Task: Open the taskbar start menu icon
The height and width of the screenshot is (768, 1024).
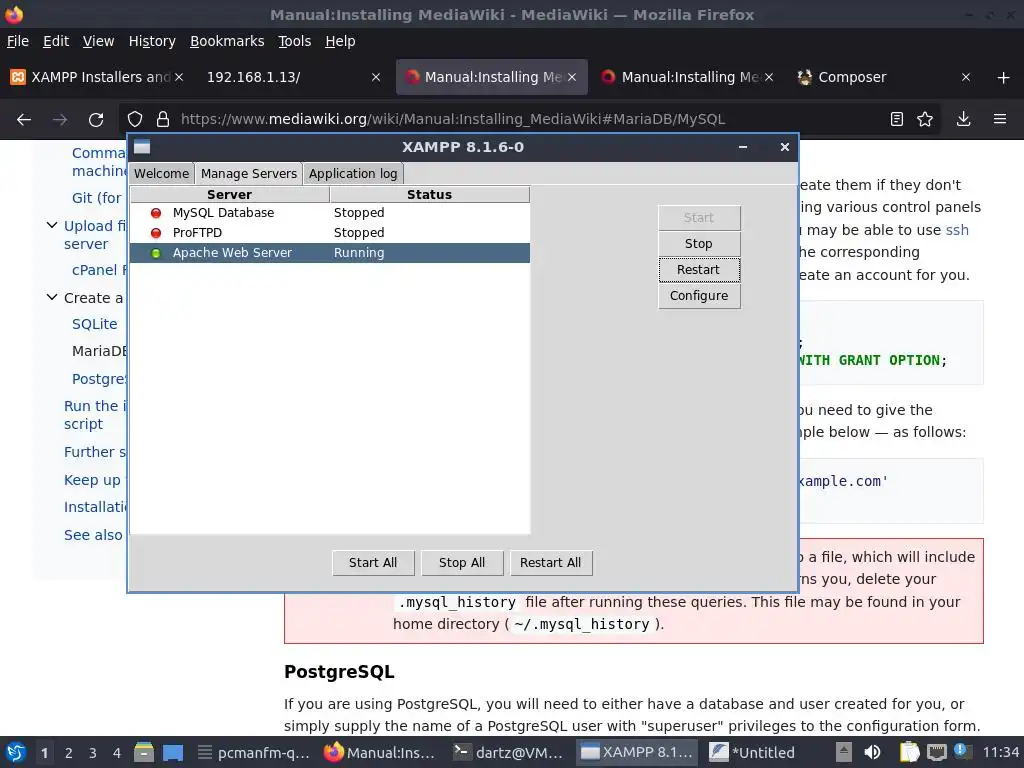Action: click(16, 752)
